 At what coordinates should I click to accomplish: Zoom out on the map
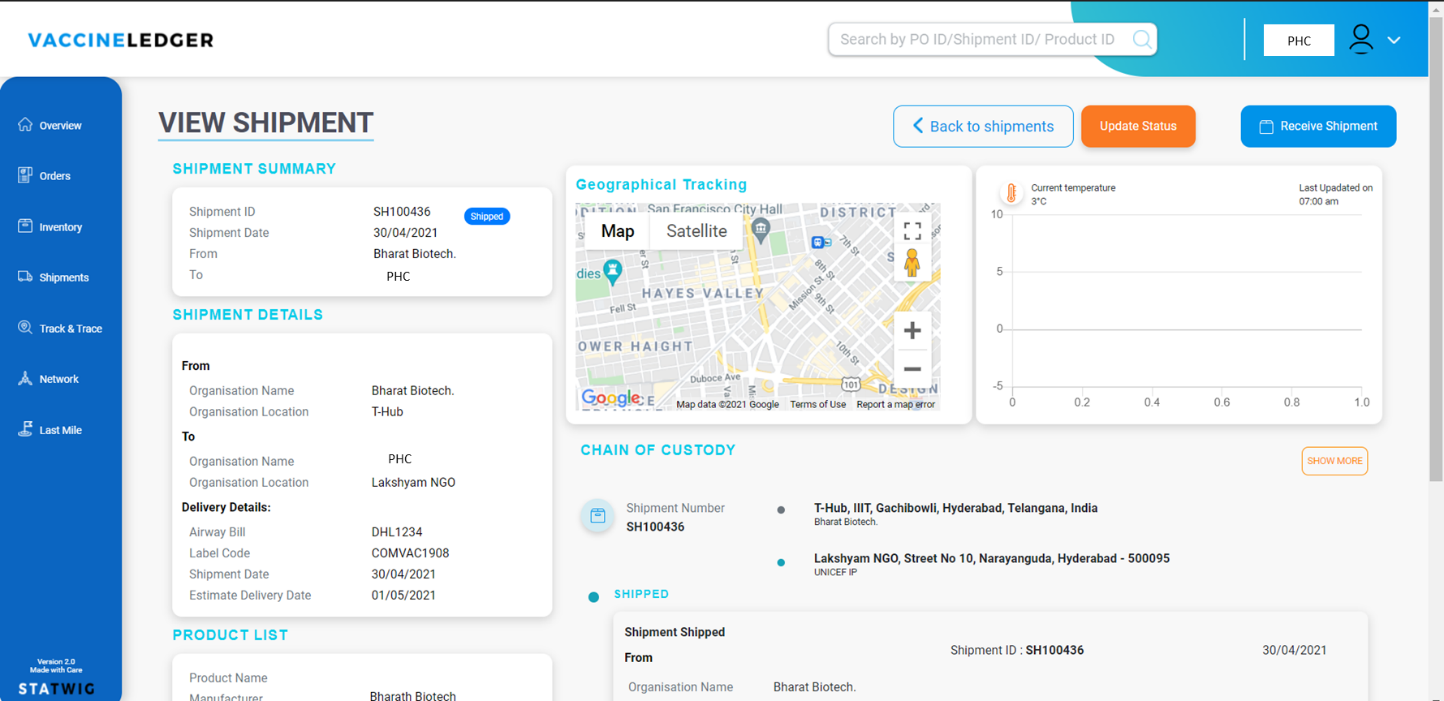click(912, 369)
